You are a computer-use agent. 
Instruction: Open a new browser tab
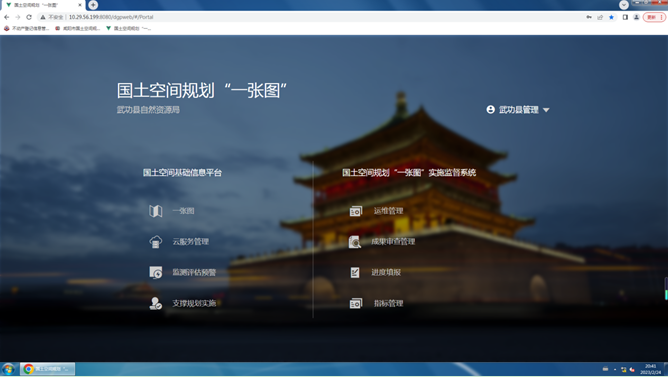click(93, 5)
